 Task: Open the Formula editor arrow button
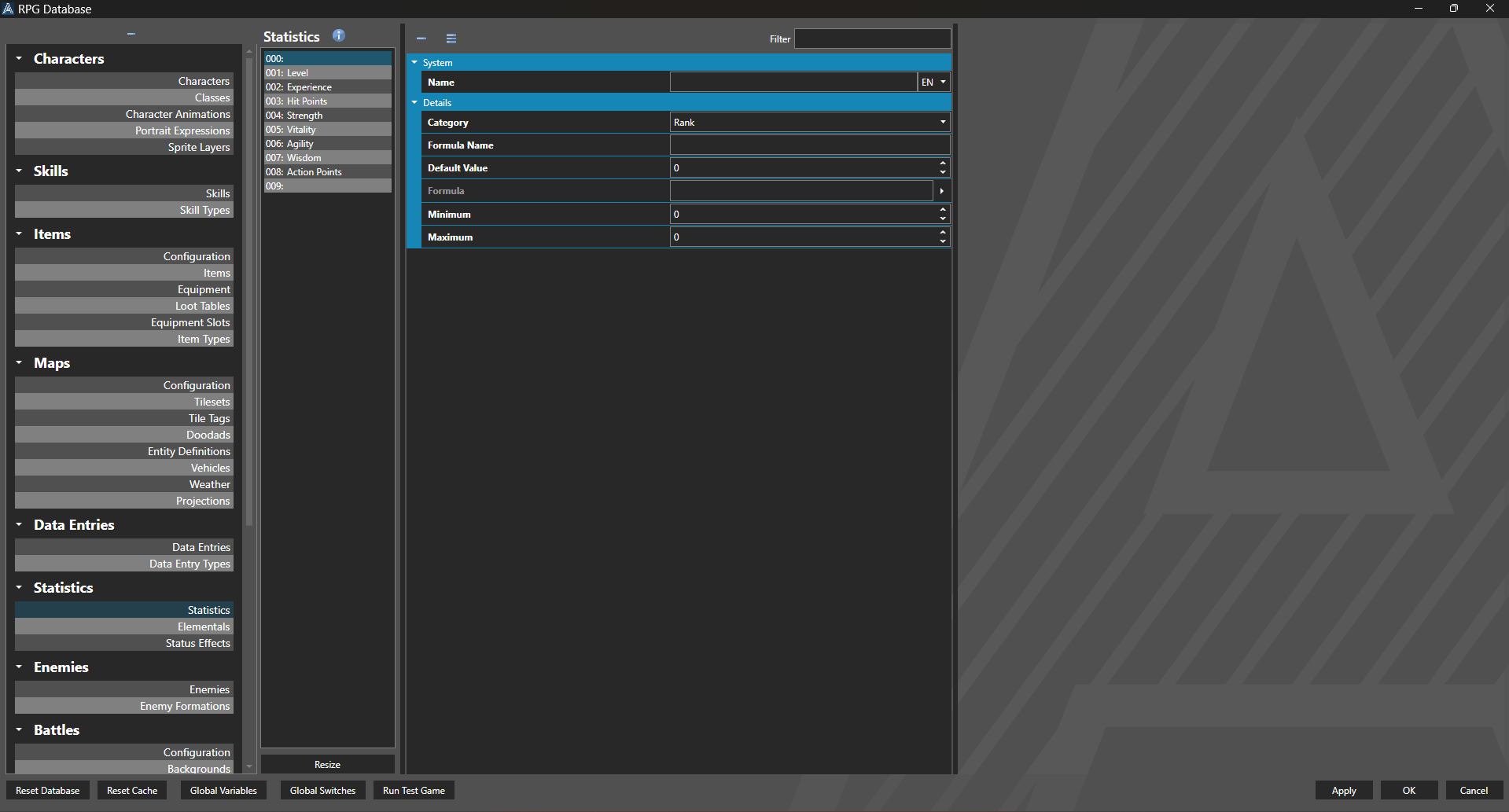click(941, 190)
